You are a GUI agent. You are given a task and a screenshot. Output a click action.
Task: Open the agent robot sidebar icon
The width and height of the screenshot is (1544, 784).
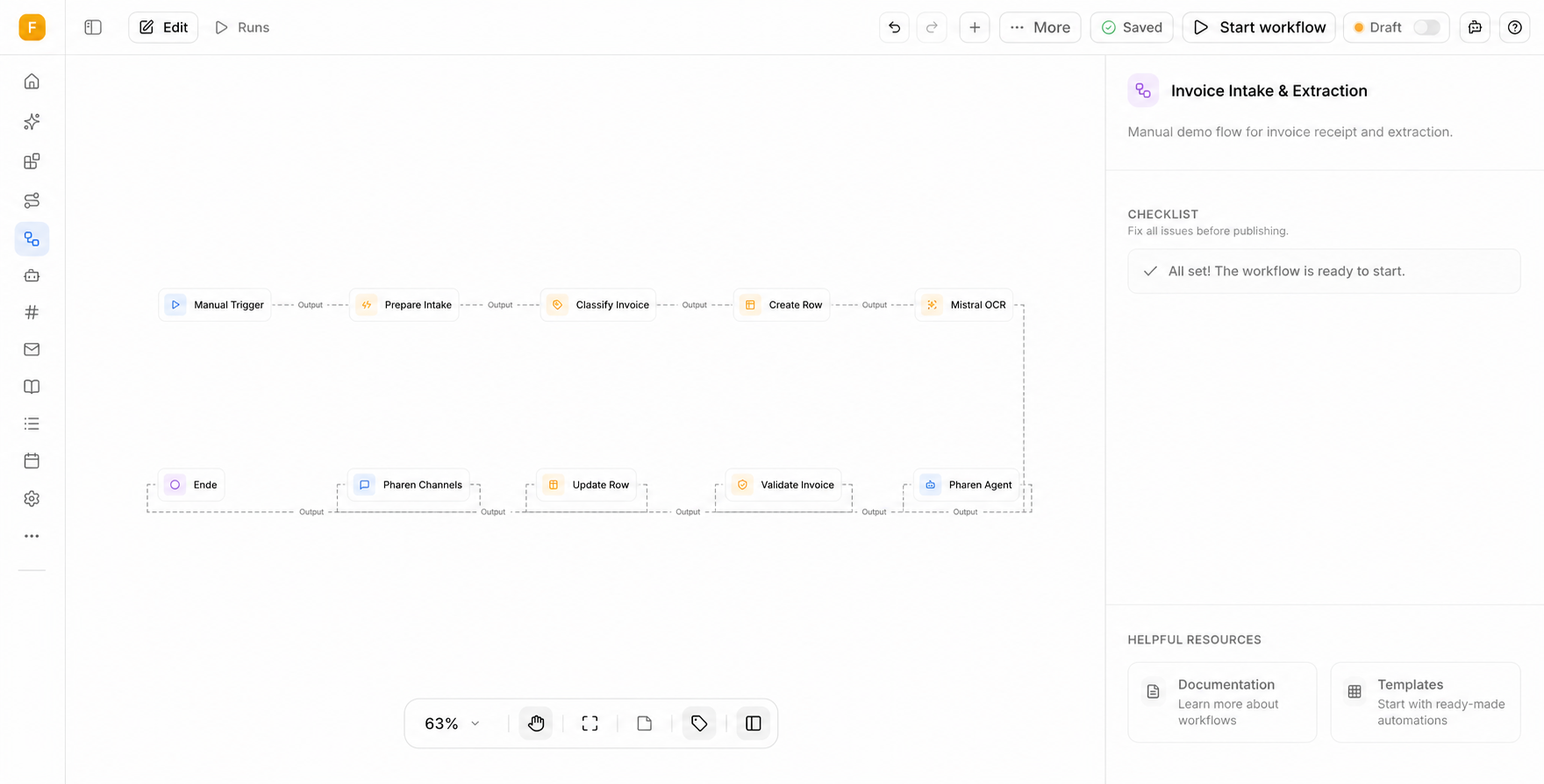[32, 275]
